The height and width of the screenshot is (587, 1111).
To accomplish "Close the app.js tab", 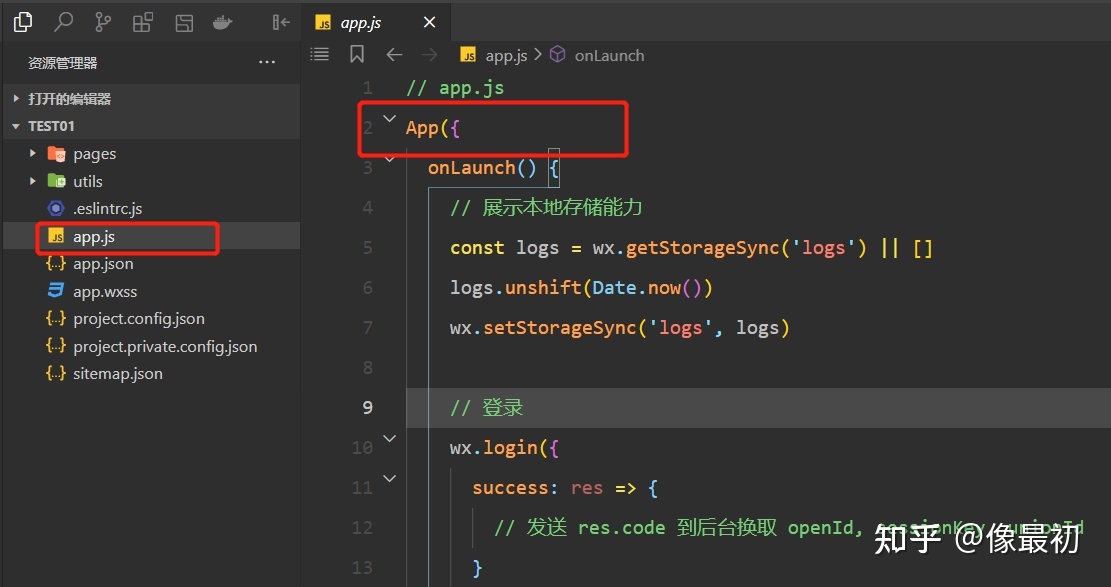I will tap(429, 23).
